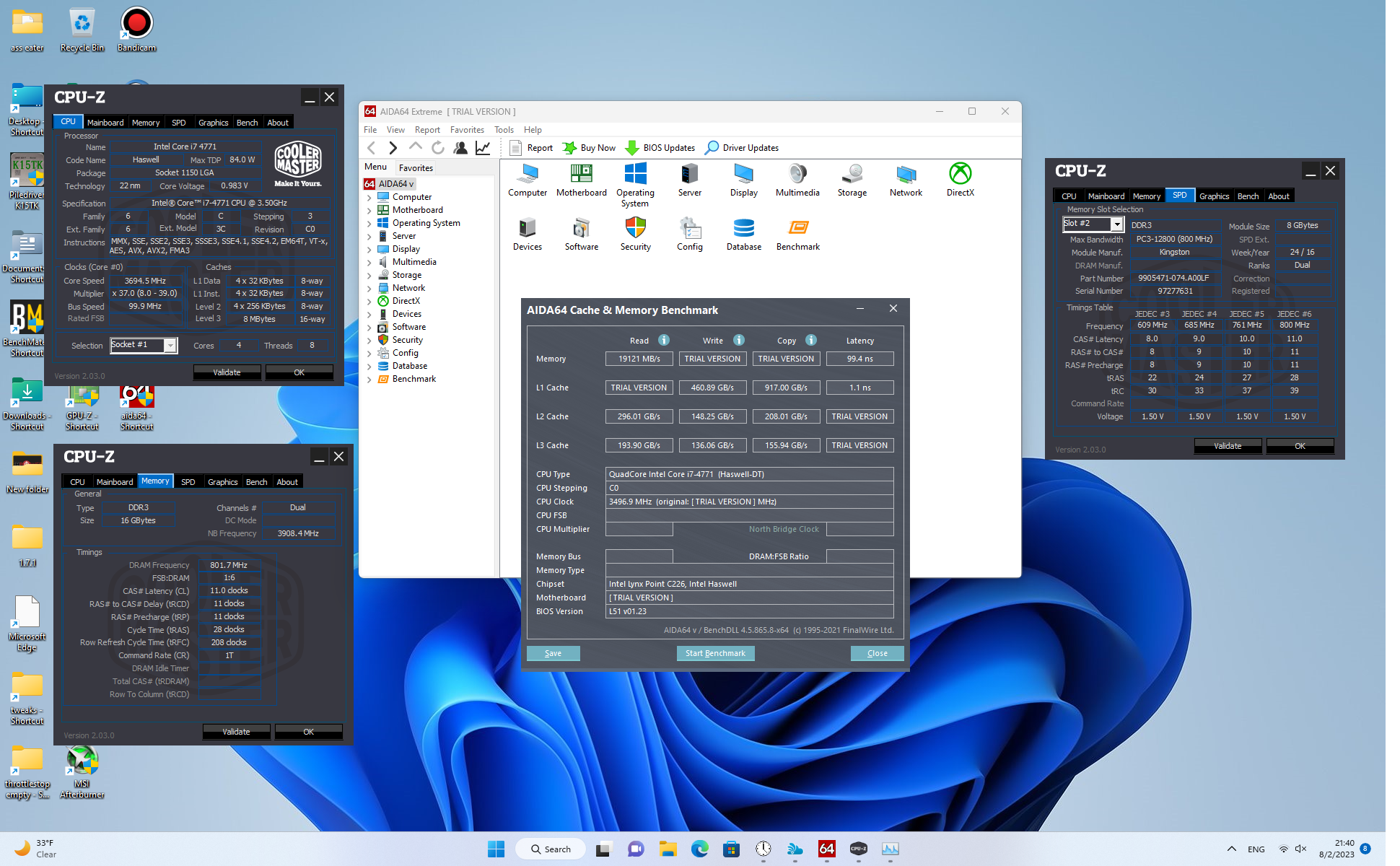Click the AIDA64 forward navigation arrow
Viewport: 1400px width, 866px height.
393,148
